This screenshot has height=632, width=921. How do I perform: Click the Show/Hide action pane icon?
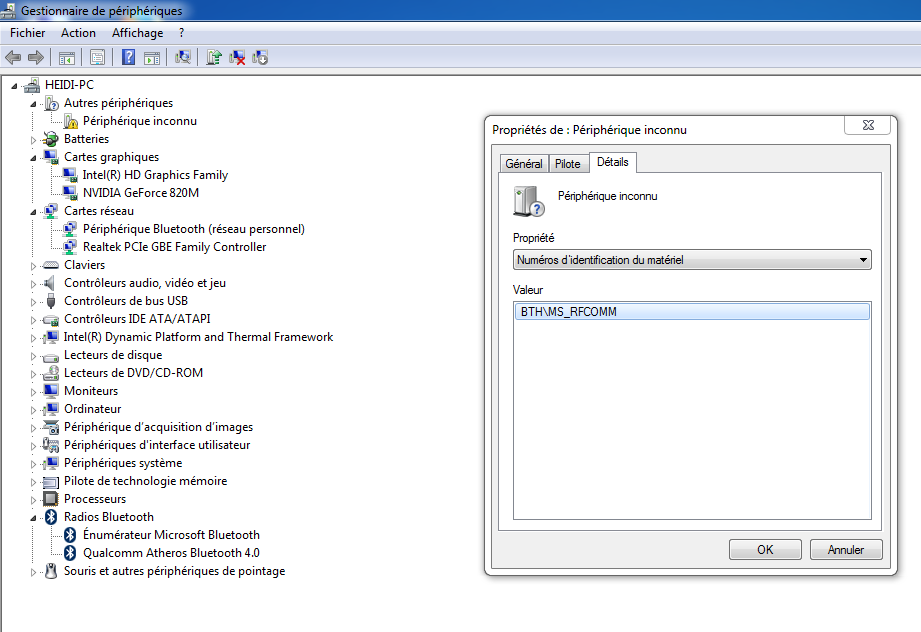click(x=152, y=58)
